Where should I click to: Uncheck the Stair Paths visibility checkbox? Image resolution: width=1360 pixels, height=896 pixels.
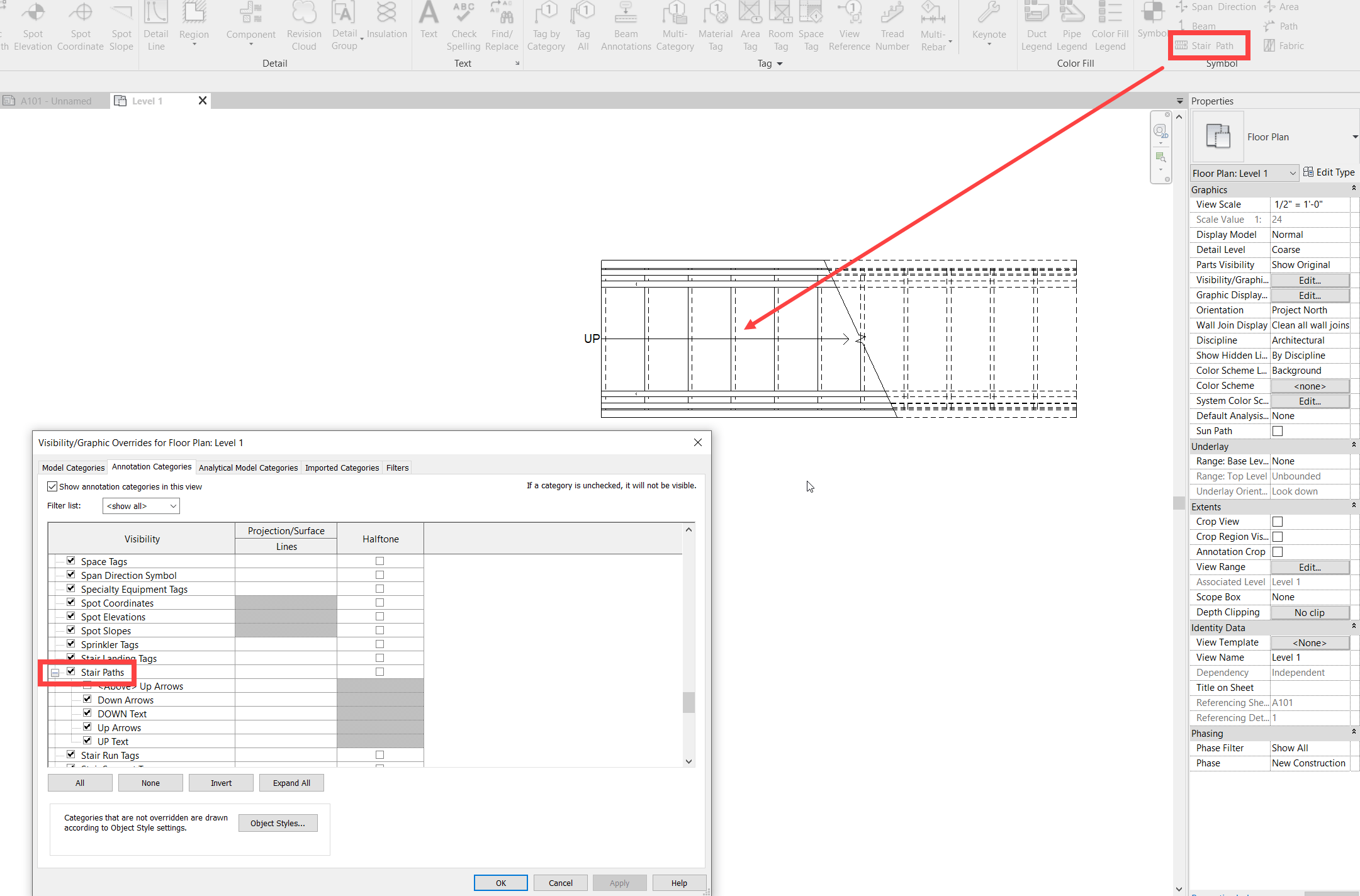pos(71,671)
